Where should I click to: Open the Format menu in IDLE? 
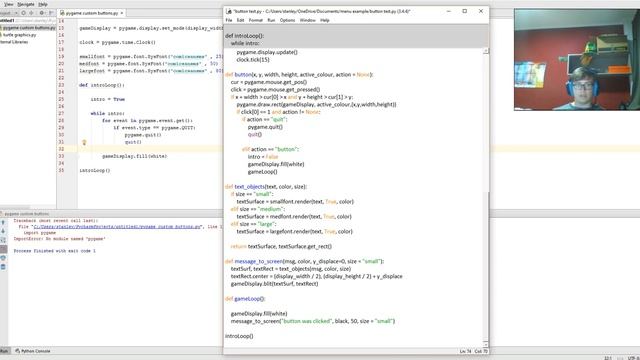[256, 20]
